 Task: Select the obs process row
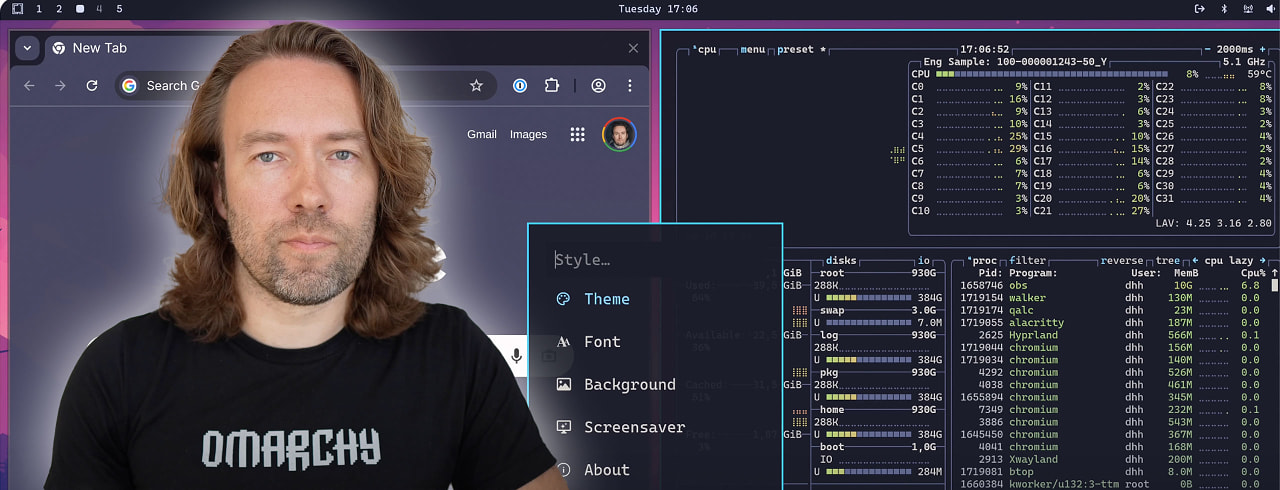tap(1112, 285)
